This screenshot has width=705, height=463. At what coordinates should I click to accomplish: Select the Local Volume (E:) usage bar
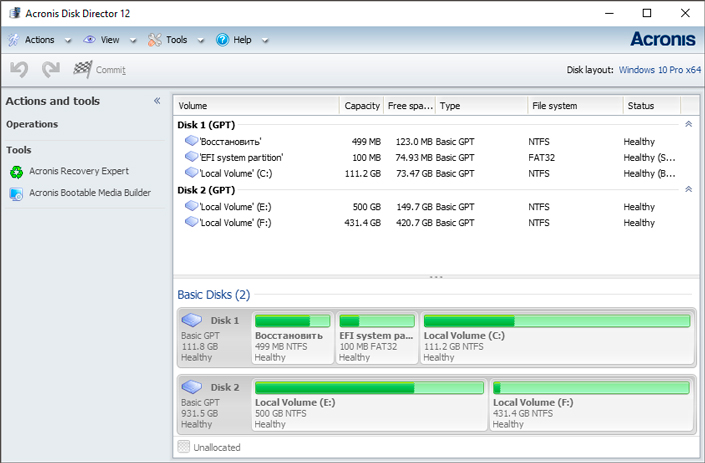point(369,387)
